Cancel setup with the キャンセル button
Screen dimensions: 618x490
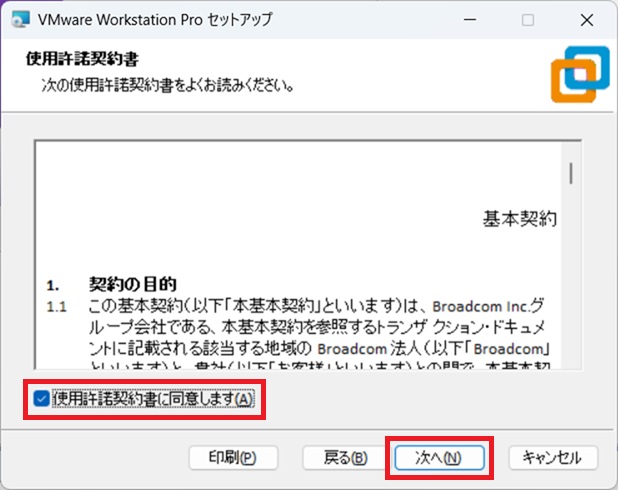pos(553,458)
